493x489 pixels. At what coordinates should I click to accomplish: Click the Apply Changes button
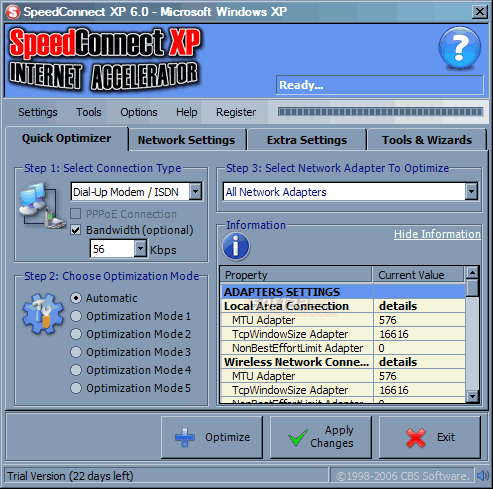(321, 437)
